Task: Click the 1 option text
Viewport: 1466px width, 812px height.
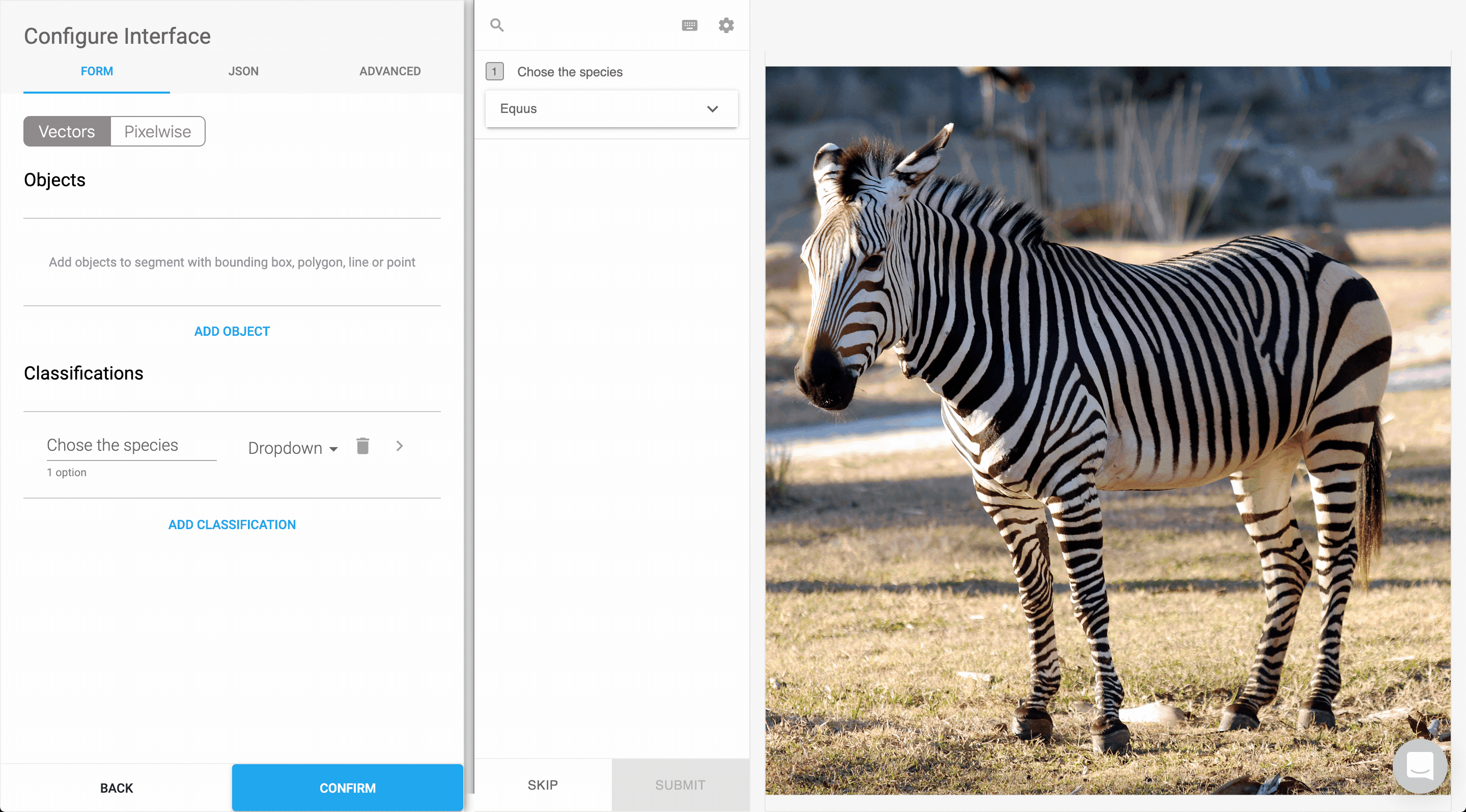Action: 67,473
